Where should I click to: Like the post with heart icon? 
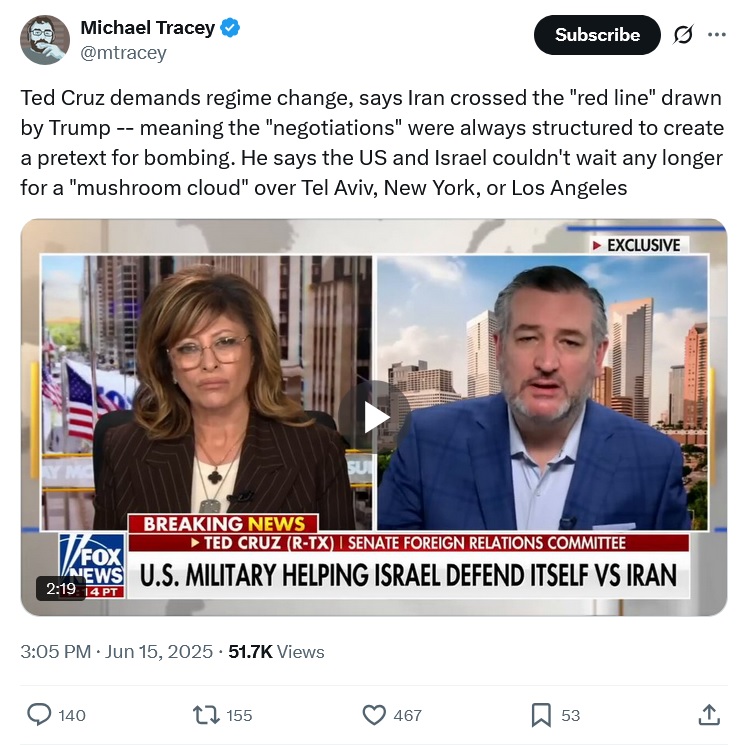[x=374, y=715]
